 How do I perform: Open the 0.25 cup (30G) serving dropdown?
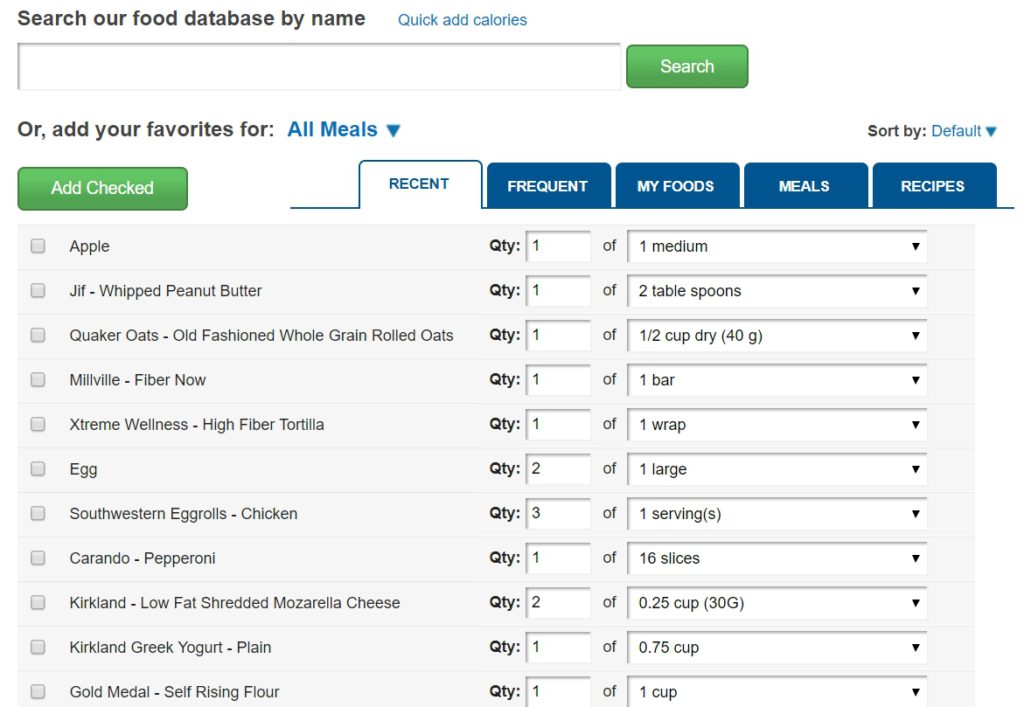click(x=777, y=603)
